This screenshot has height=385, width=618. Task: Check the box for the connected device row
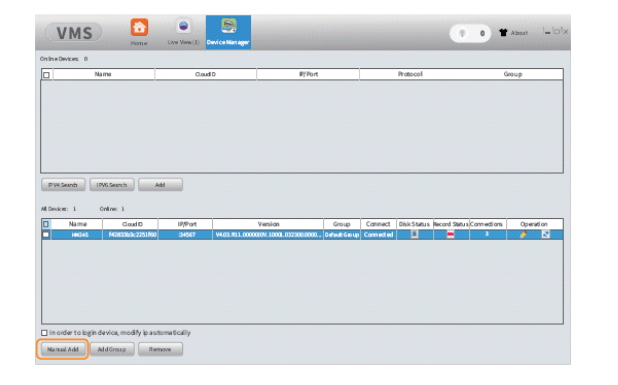click(x=46, y=235)
